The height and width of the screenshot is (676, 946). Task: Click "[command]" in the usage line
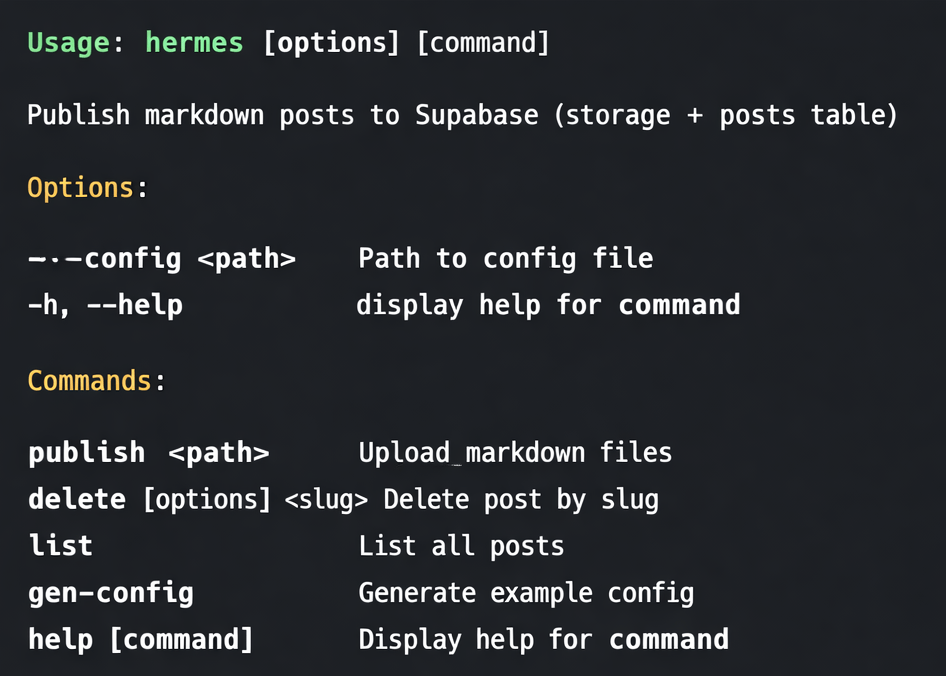click(x=482, y=43)
